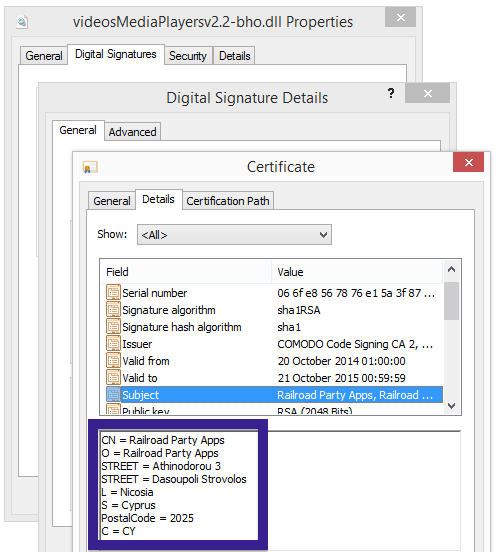Viewport: 497px width, 552px height.
Task: Click the help question mark in Digital Signature Details
Action: (x=391, y=93)
